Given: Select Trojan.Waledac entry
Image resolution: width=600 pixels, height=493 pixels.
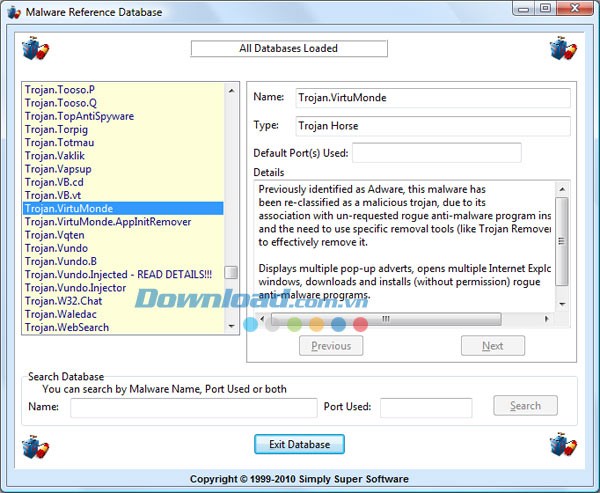Looking at the screenshot, I should click(123, 314).
